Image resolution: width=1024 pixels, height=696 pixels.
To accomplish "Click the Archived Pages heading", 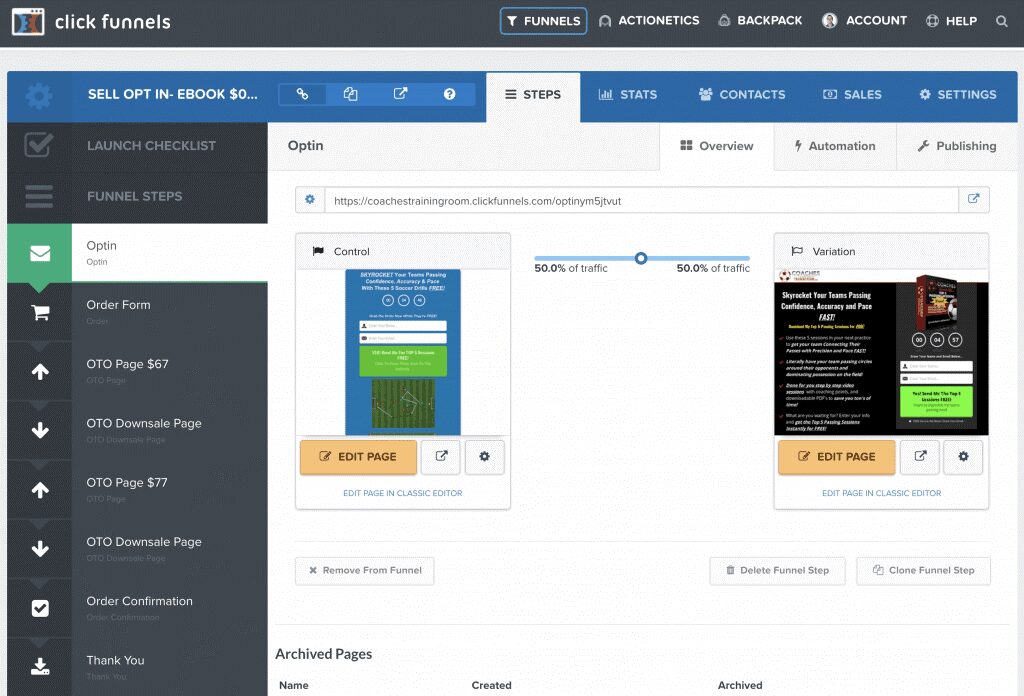I will [x=323, y=654].
